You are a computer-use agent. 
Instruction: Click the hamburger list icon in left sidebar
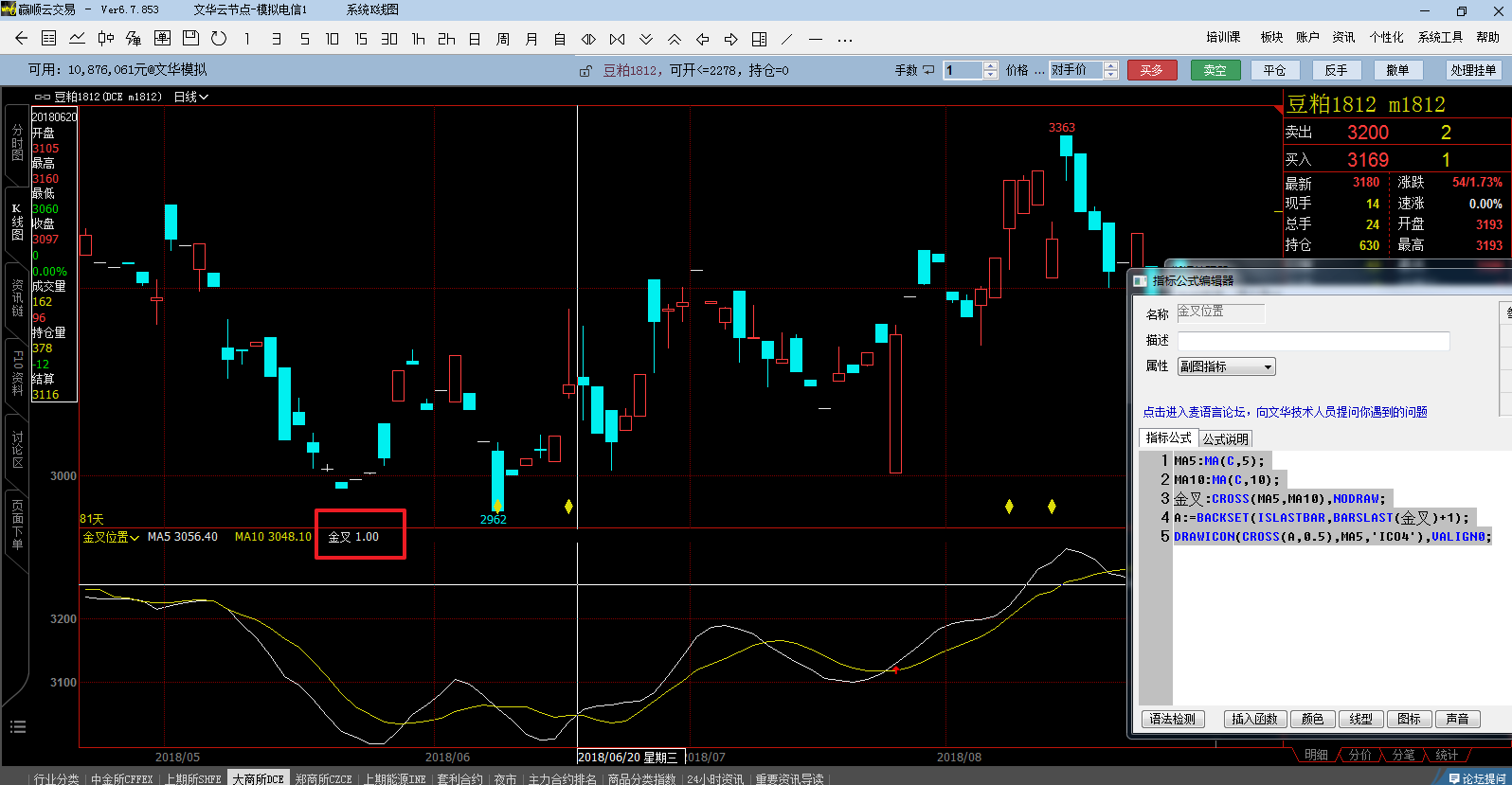(17, 727)
